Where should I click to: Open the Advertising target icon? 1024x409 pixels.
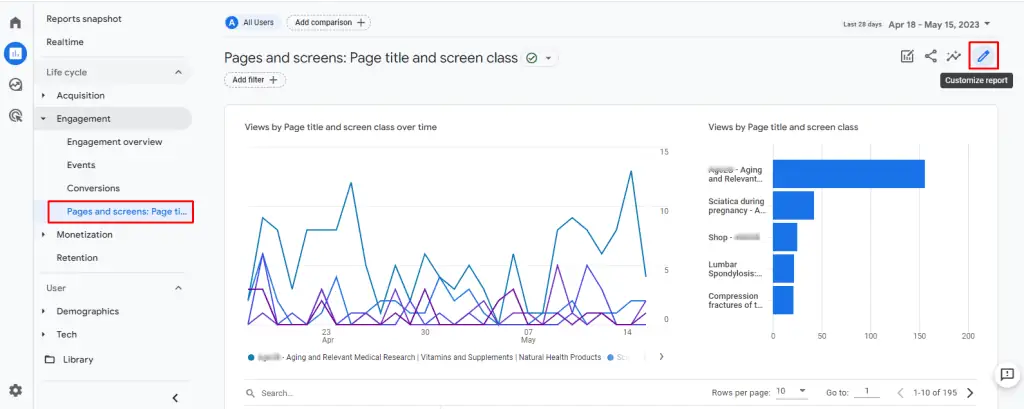(x=15, y=116)
